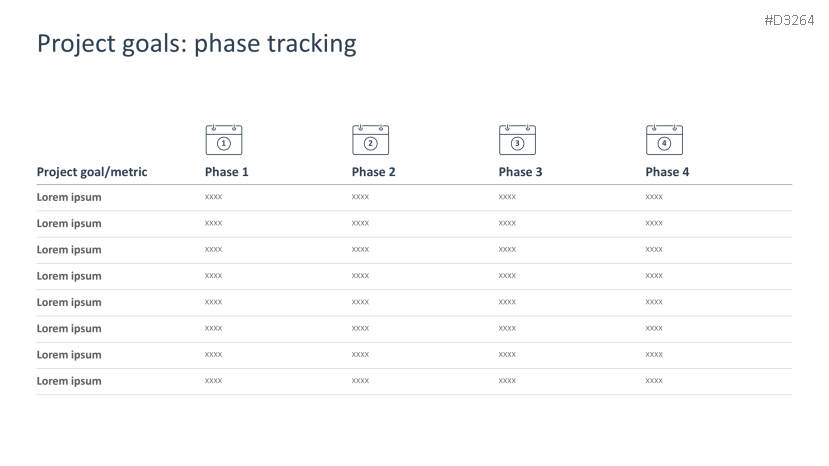Select the calendar icon numbered 4
The width and height of the screenshot is (829, 466).
[x=664, y=140]
